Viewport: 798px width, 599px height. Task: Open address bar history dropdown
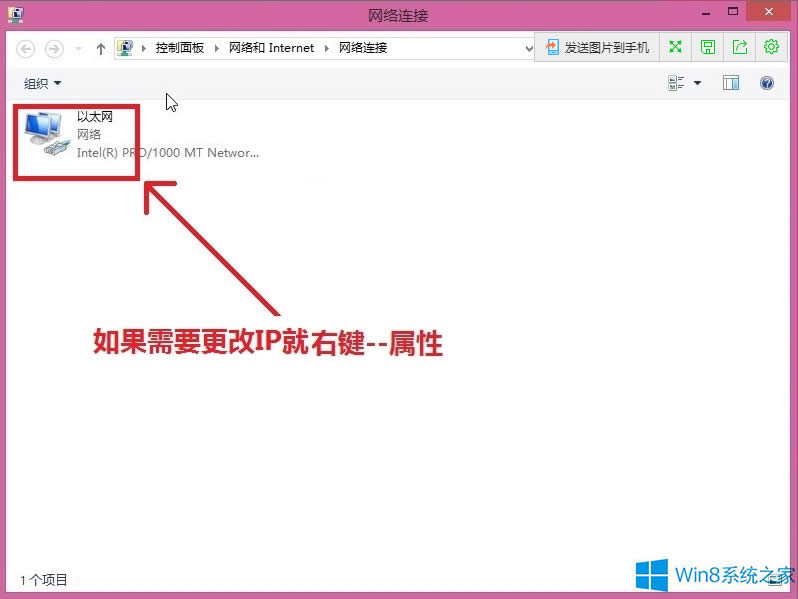click(529, 49)
